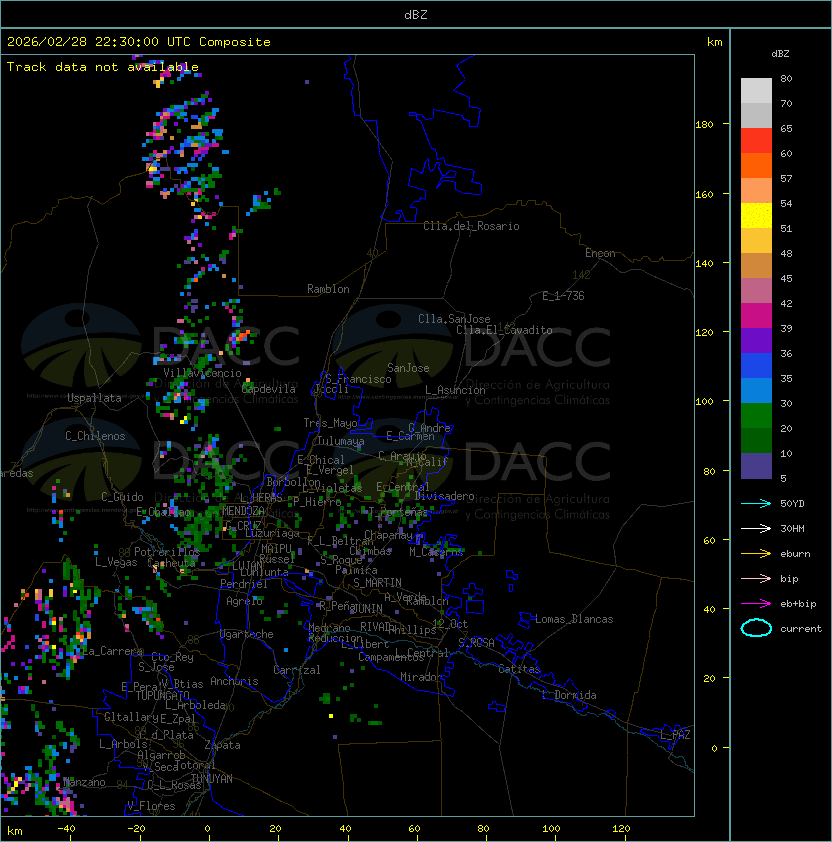
Task: Click the 'Tres_Mayo' map label
Action: click(x=330, y=423)
